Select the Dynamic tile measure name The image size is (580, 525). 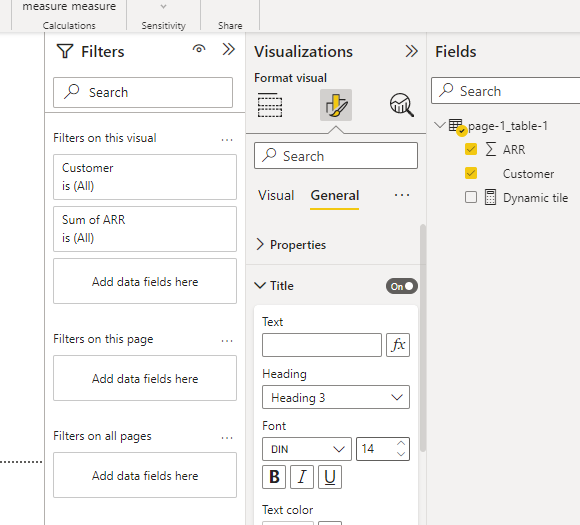pos(535,198)
